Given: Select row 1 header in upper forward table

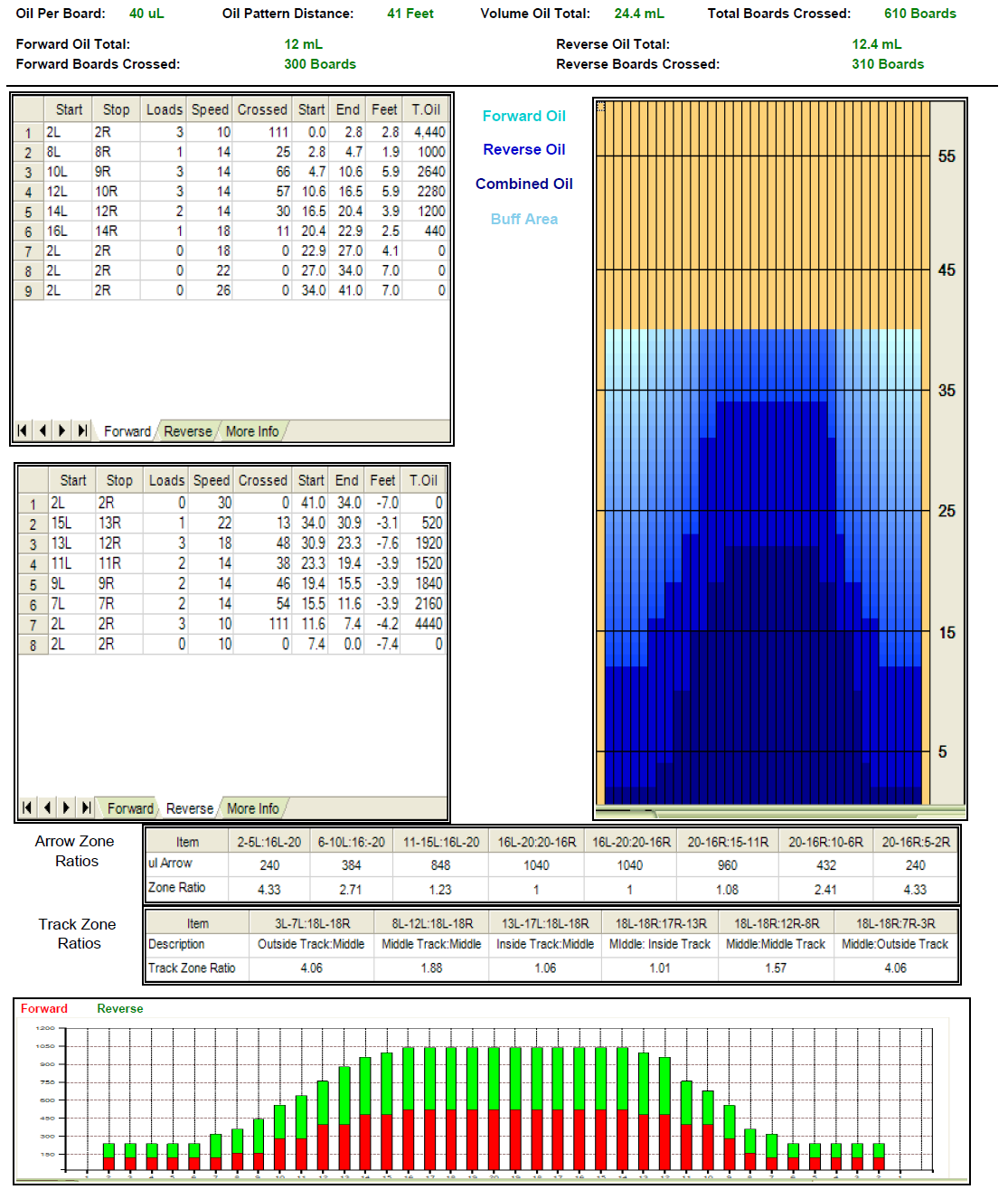Looking at the screenshot, I should 28,132.
